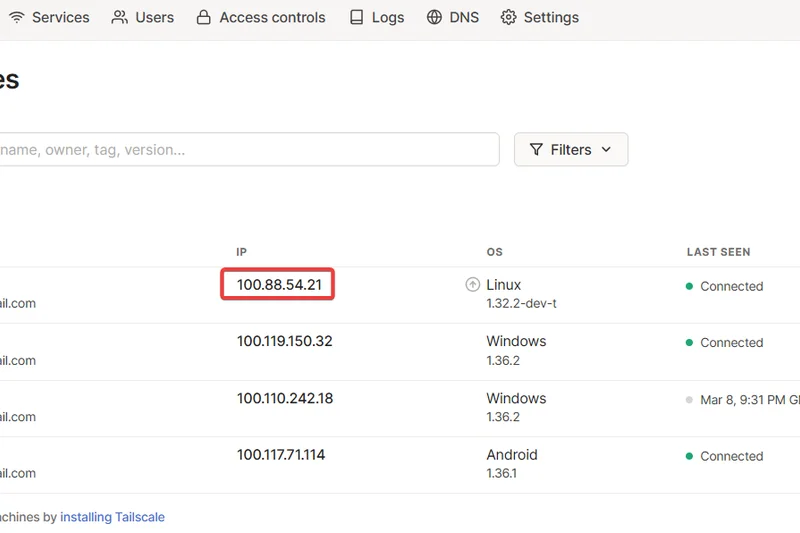Click IP address 100.110.242.18

pyautogui.click(x=284, y=398)
